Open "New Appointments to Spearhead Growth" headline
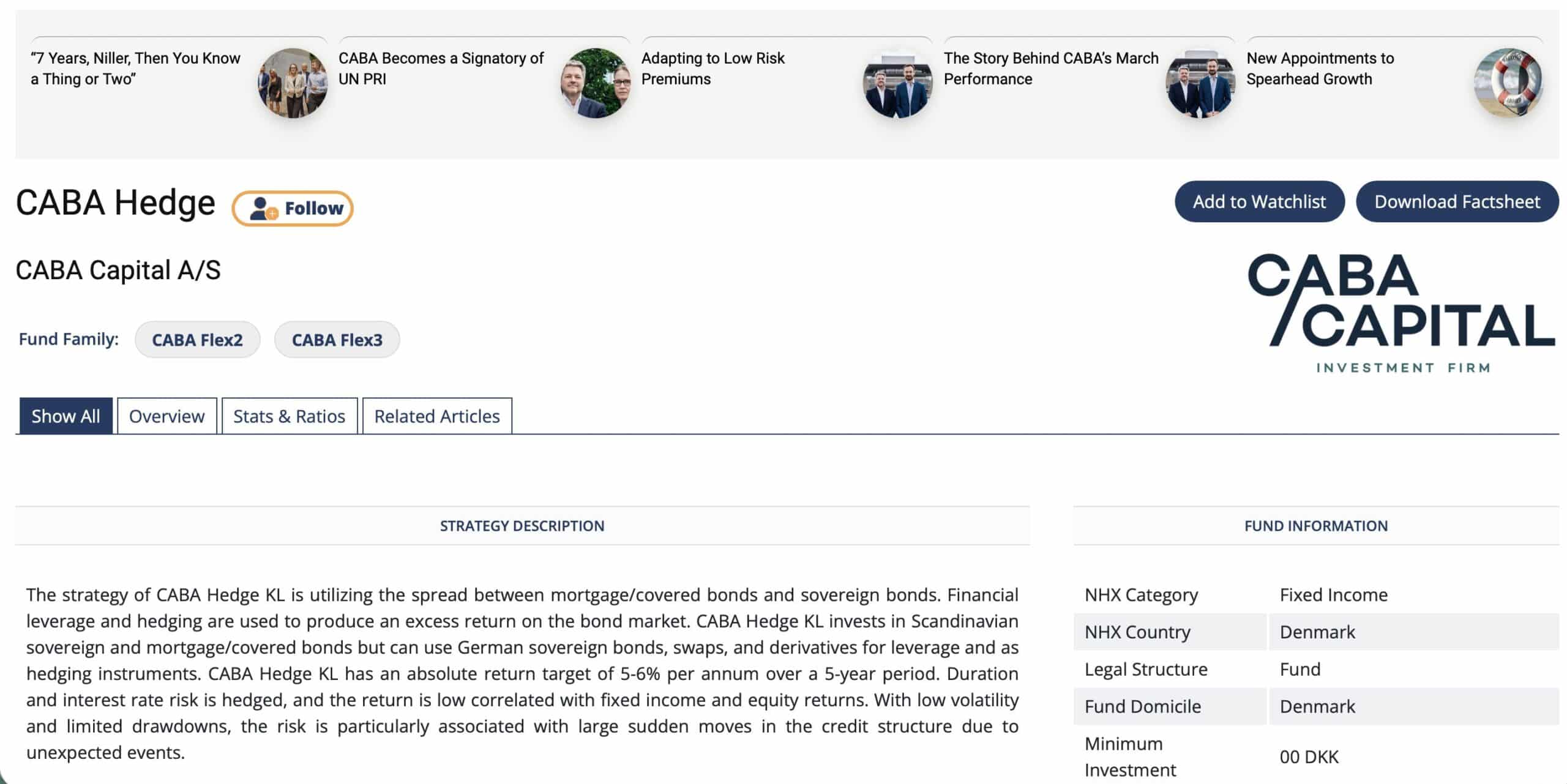This screenshot has width=1567, height=784. point(1320,69)
